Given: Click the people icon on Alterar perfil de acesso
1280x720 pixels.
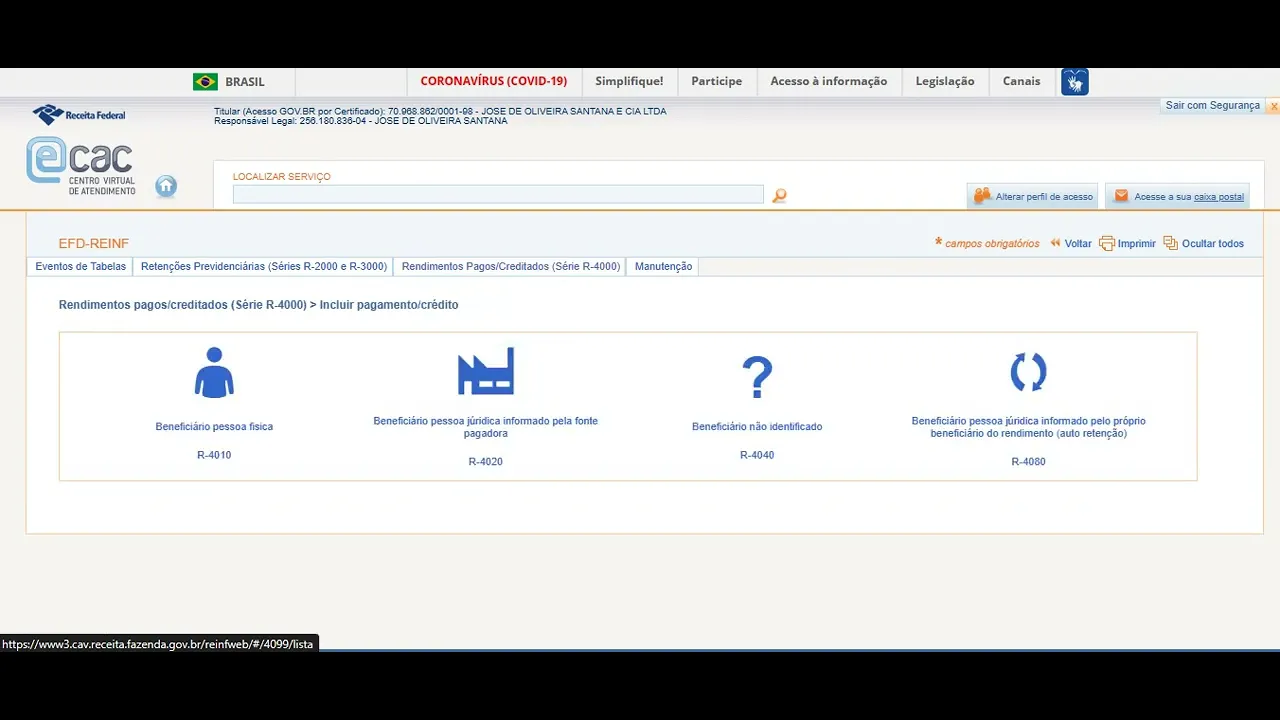Looking at the screenshot, I should point(982,196).
